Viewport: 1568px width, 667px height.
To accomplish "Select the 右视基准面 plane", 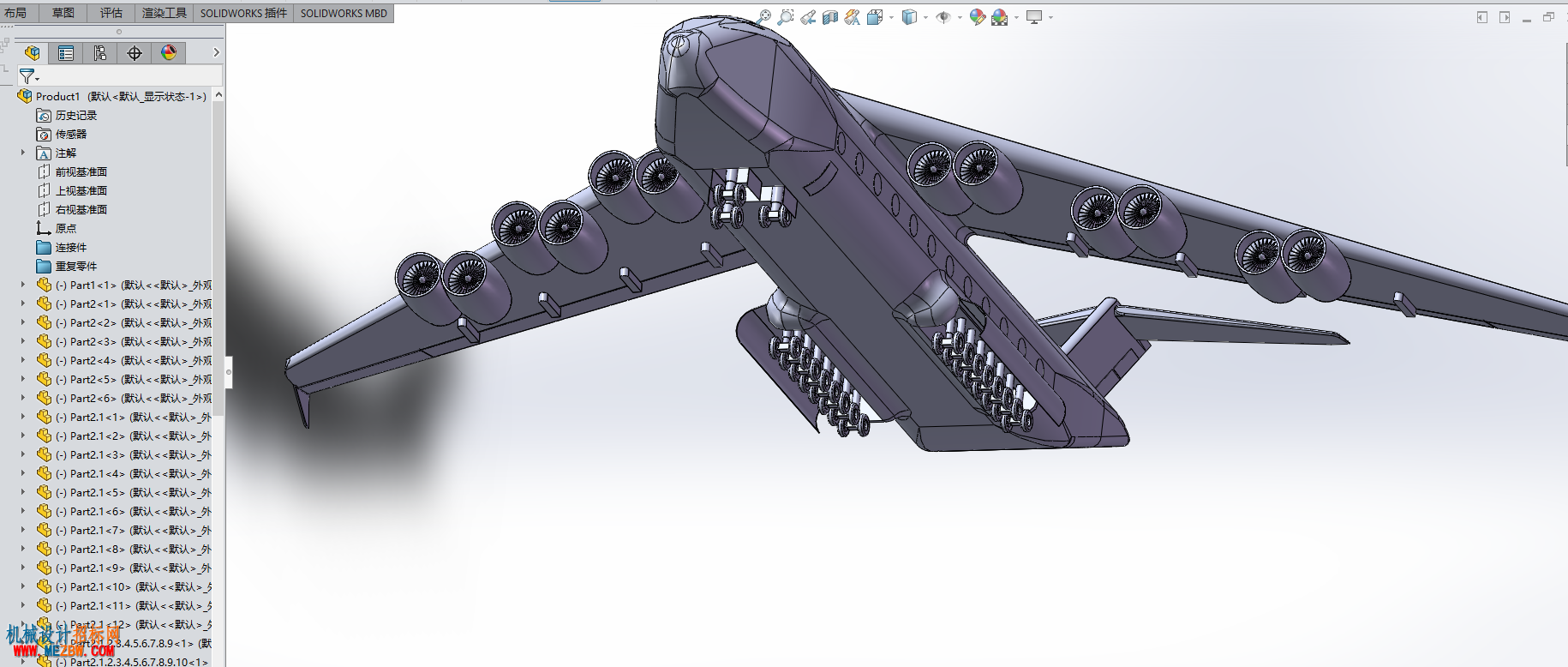I will (73, 209).
